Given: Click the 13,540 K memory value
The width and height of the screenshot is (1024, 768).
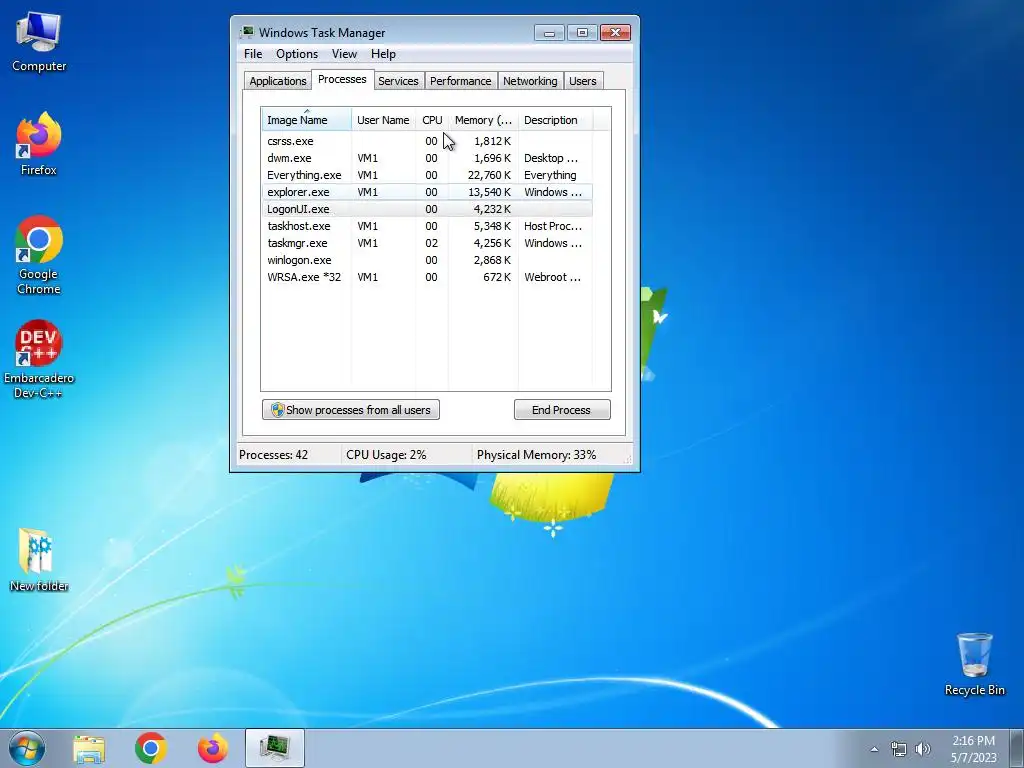Looking at the screenshot, I should [x=489, y=192].
